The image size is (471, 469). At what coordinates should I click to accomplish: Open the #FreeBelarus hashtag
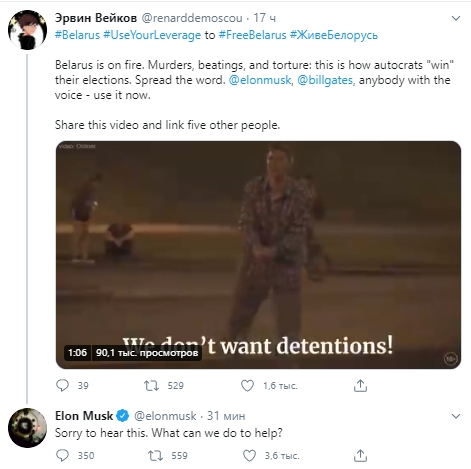pos(253,35)
